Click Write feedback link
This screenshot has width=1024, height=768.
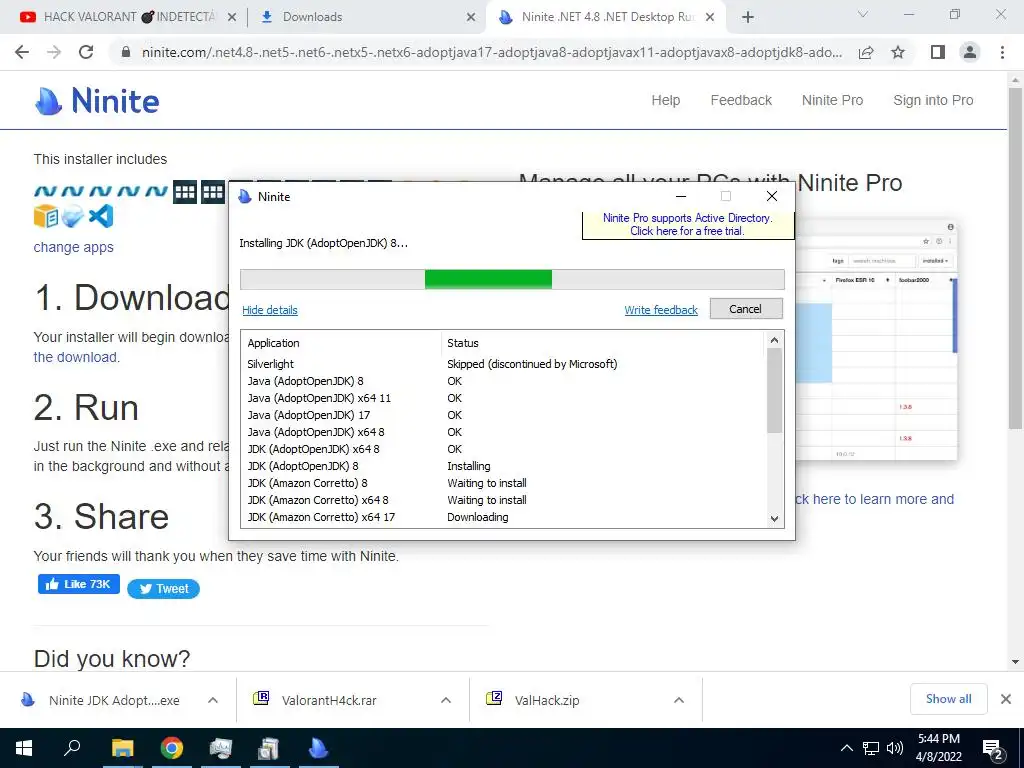point(661,310)
